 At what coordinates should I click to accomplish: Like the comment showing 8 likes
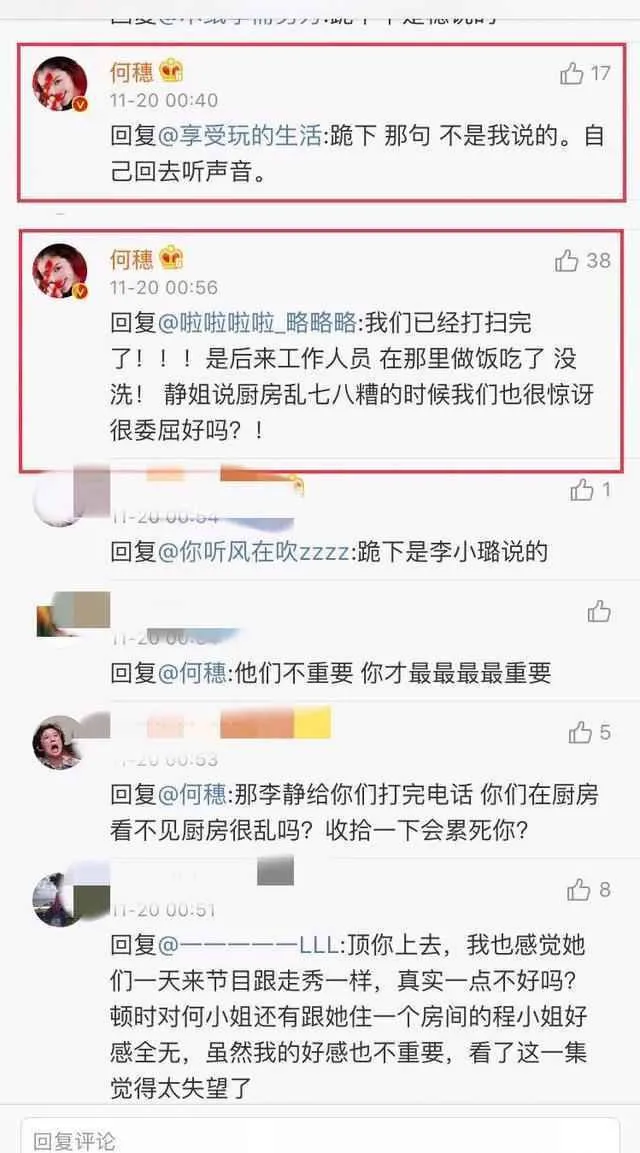coord(579,890)
